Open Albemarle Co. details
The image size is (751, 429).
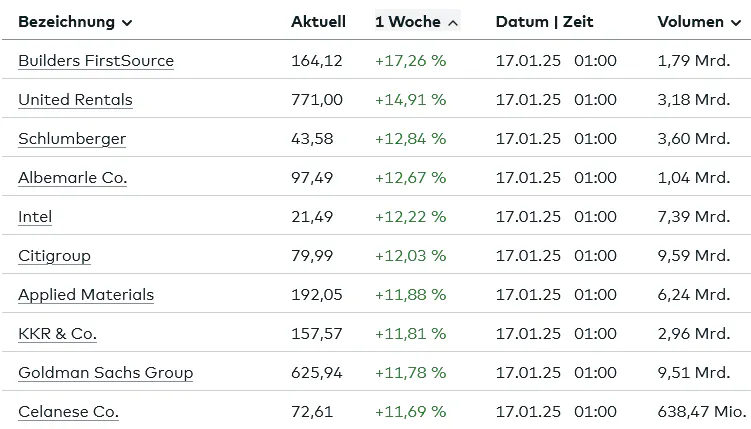tap(72, 178)
